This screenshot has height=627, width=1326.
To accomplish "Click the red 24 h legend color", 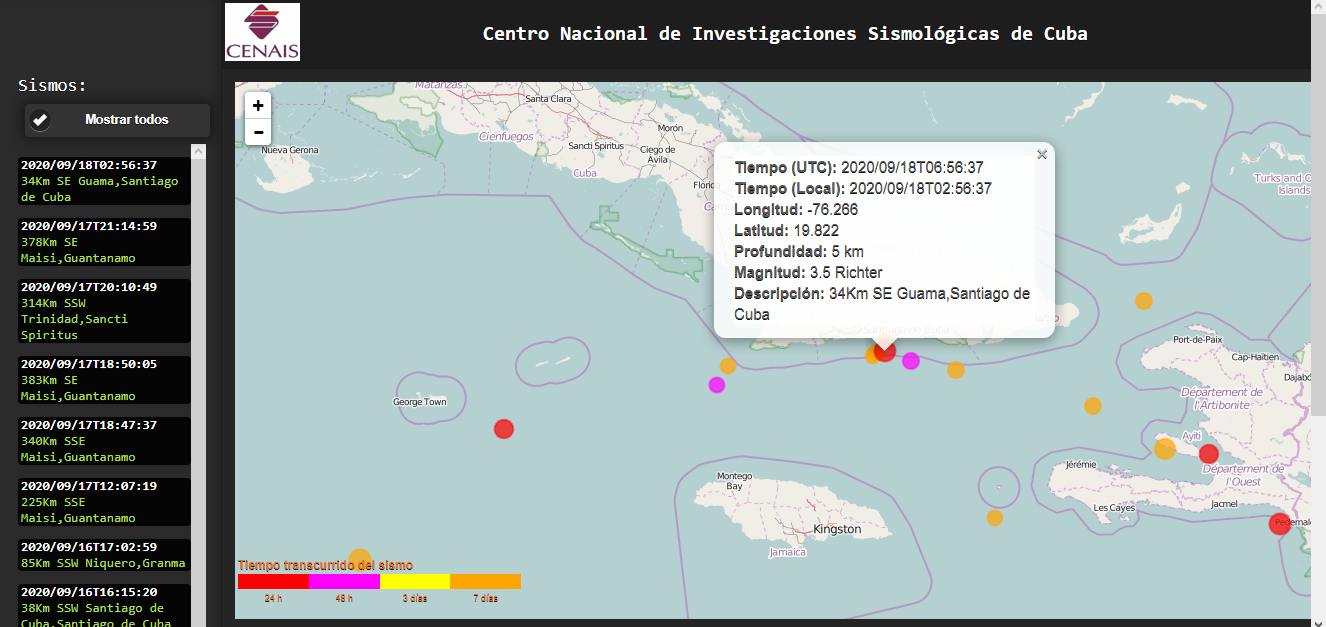I will pyautogui.click(x=273, y=581).
